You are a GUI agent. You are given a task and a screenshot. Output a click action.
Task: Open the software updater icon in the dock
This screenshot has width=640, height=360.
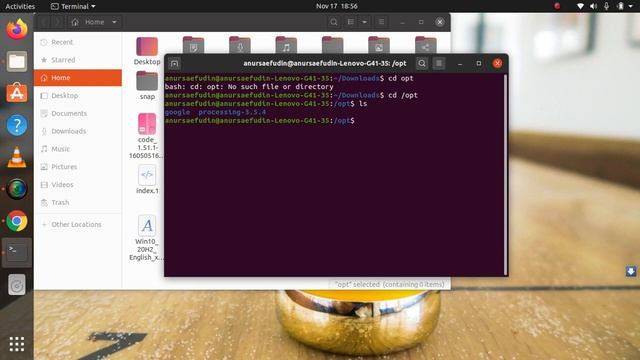tap(17, 285)
